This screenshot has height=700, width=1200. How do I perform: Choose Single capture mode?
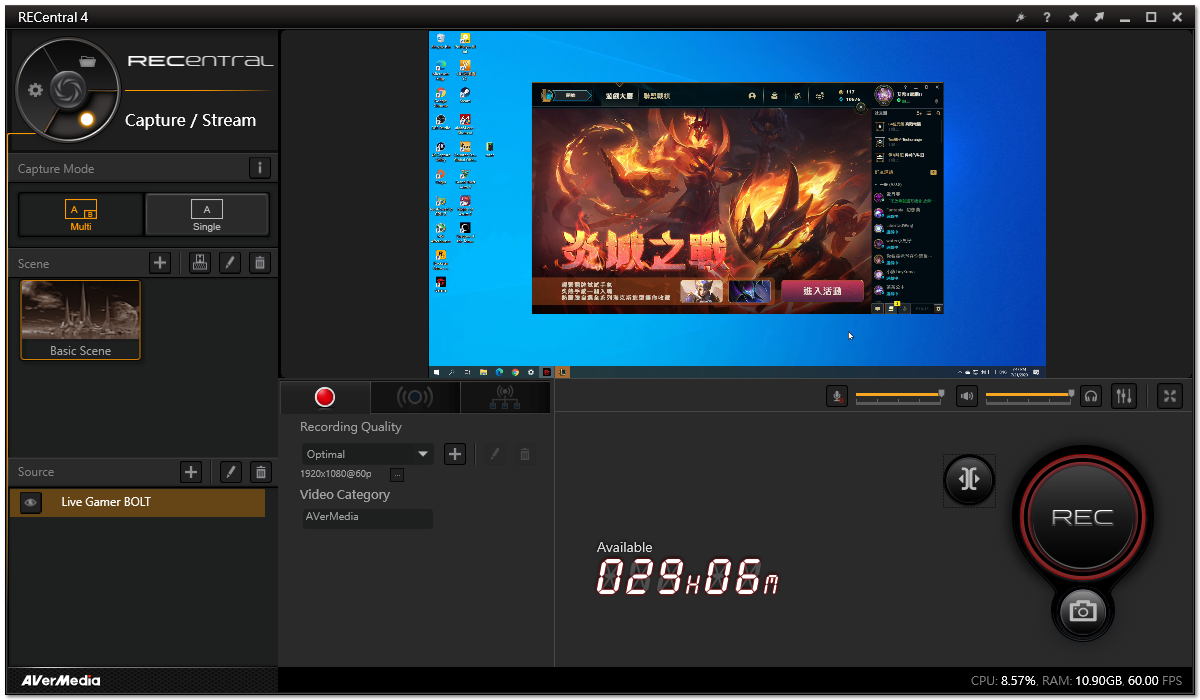[207, 214]
